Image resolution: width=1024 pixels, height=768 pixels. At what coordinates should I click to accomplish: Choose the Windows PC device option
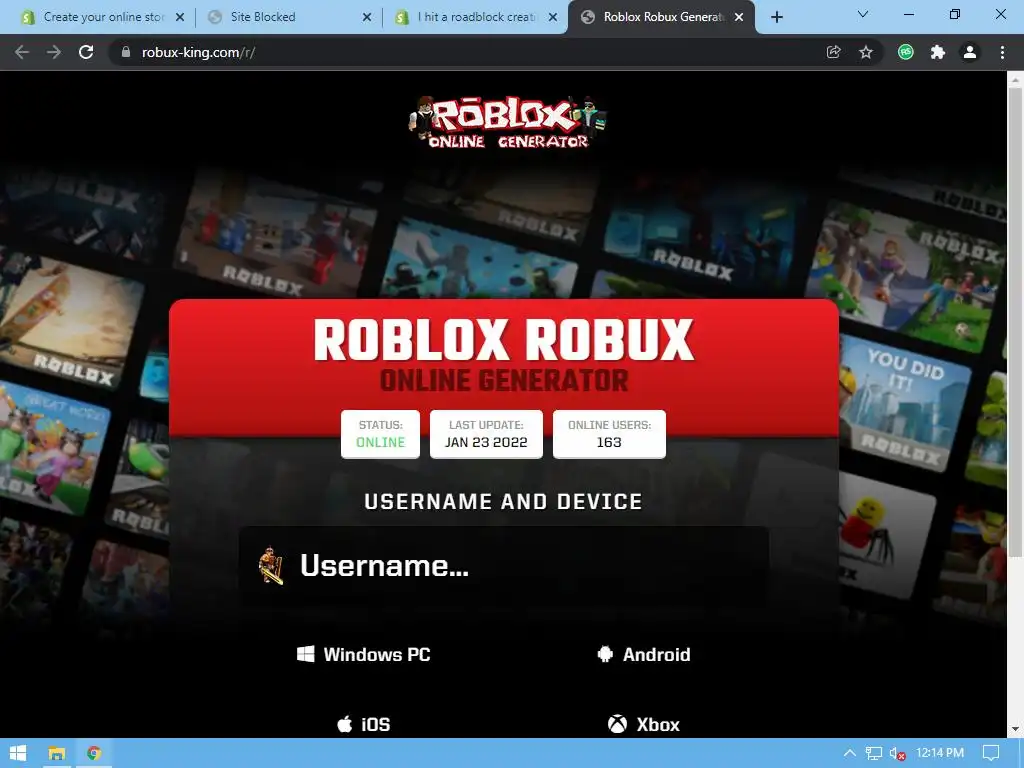coord(364,654)
